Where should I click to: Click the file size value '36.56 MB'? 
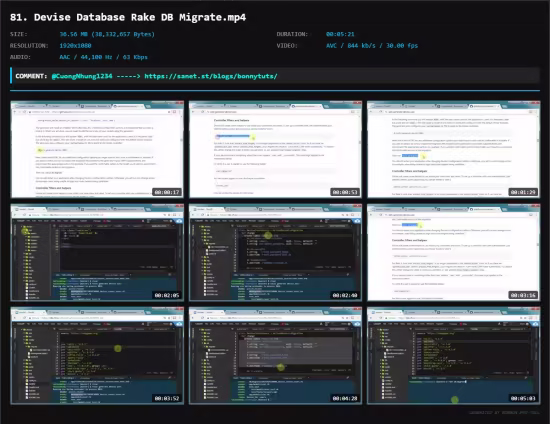coord(73,34)
